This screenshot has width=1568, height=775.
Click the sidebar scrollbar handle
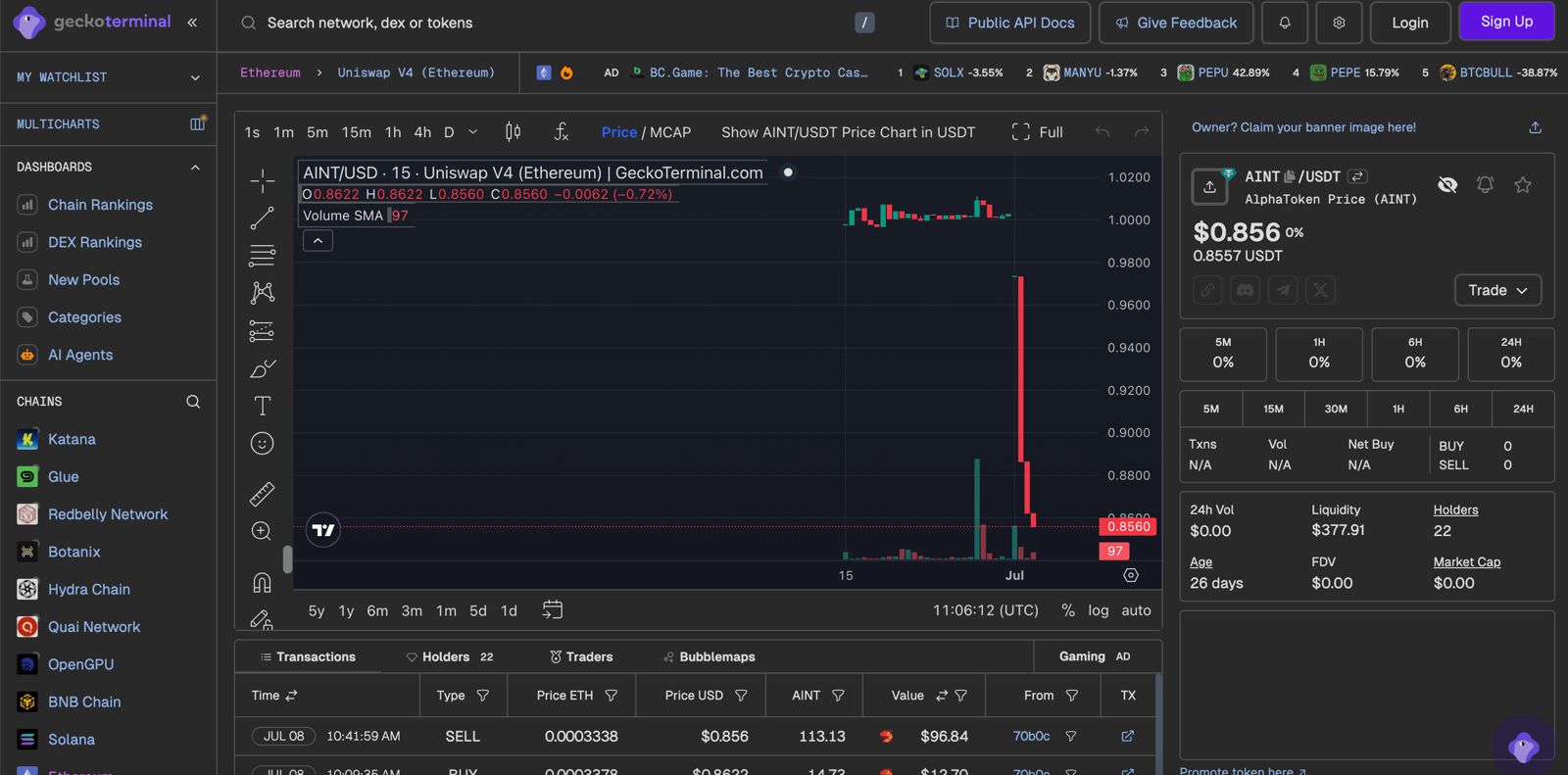(287, 559)
